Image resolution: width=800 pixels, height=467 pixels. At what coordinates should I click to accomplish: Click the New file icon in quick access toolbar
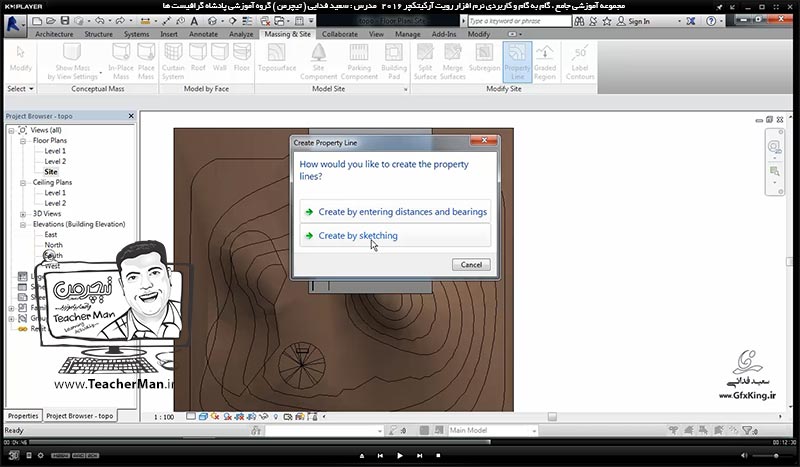(37, 21)
